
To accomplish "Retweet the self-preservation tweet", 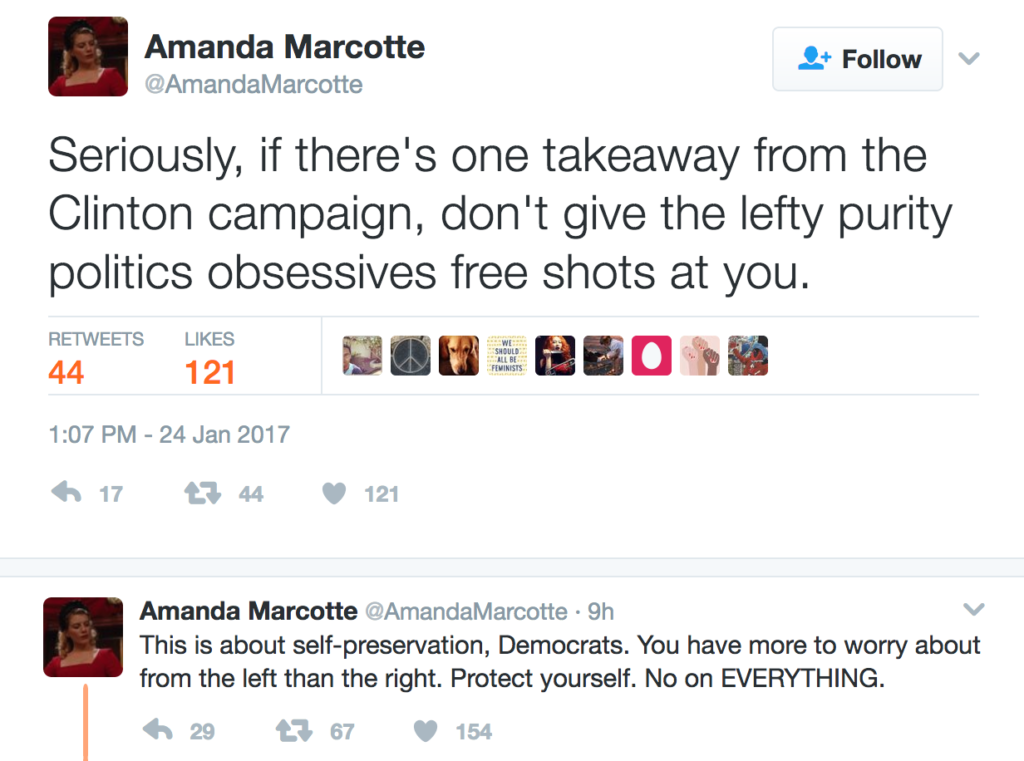I will click(x=294, y=731).
